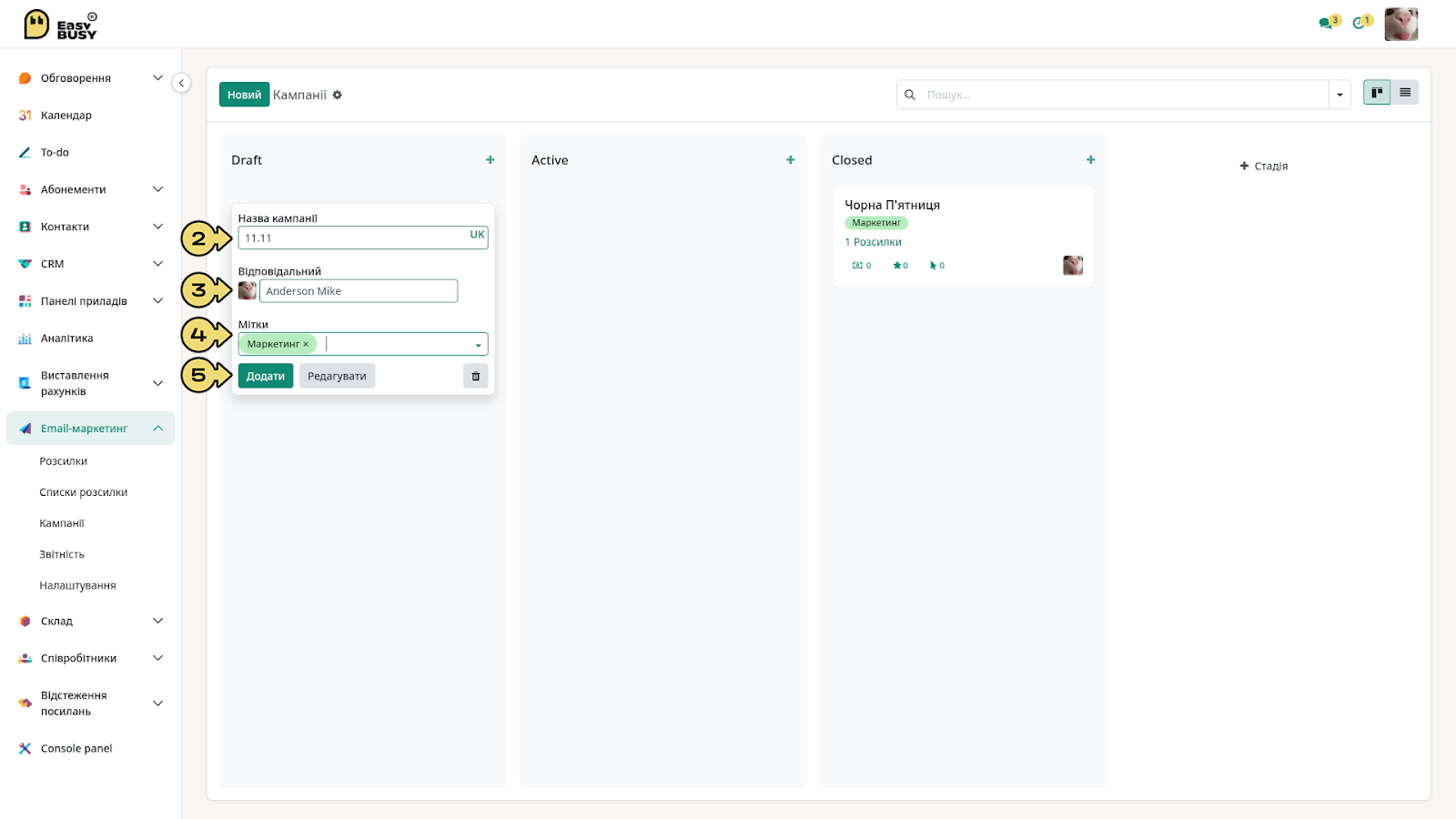Add a campaign in the Closed column

click(1090, 160)
